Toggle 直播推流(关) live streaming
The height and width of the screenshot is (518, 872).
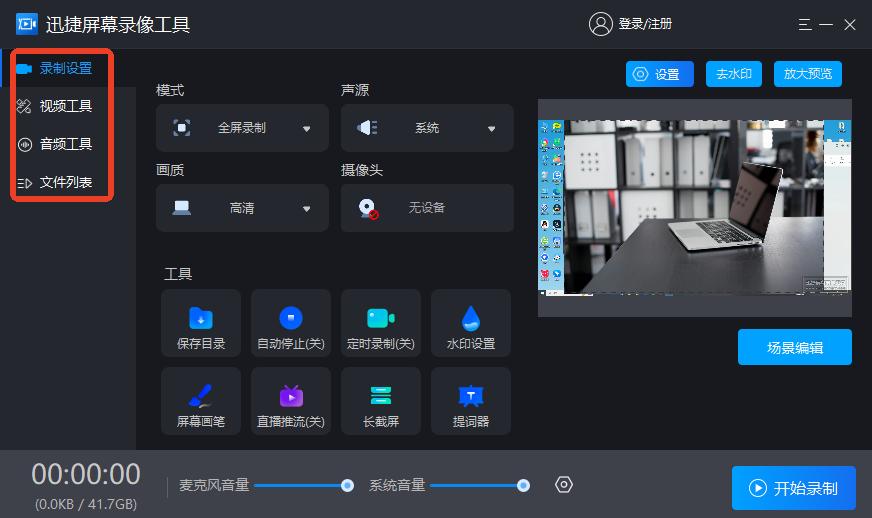pos(291,401)
